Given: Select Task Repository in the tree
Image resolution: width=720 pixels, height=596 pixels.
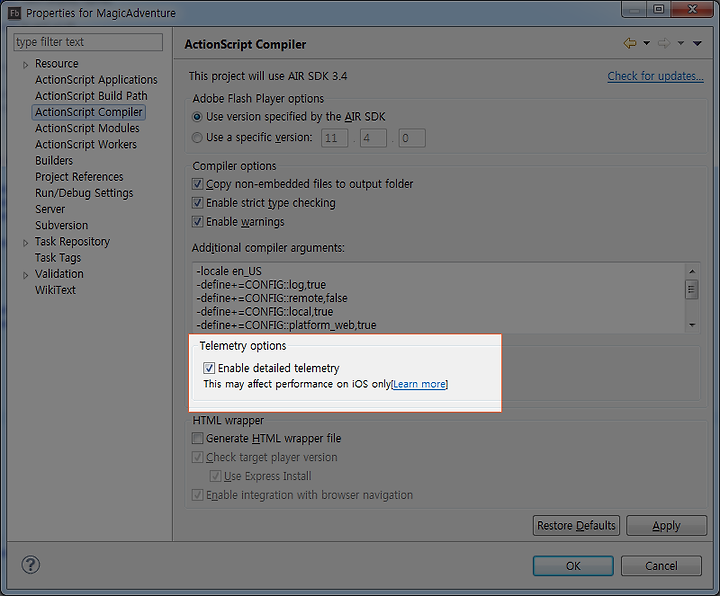Looking at the screenshot, I should point(72,242).
